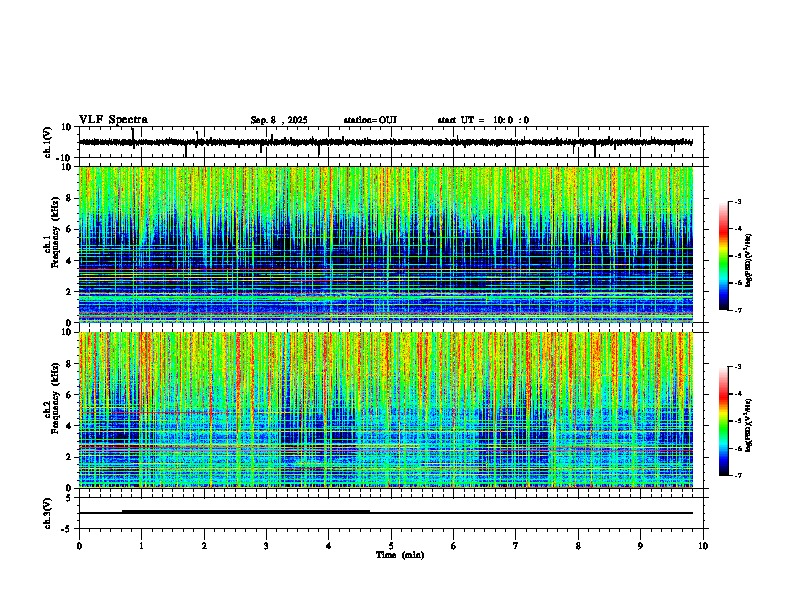
Task: Click the "-3" label on ch.1 colorbar
Action: point(738,201)
